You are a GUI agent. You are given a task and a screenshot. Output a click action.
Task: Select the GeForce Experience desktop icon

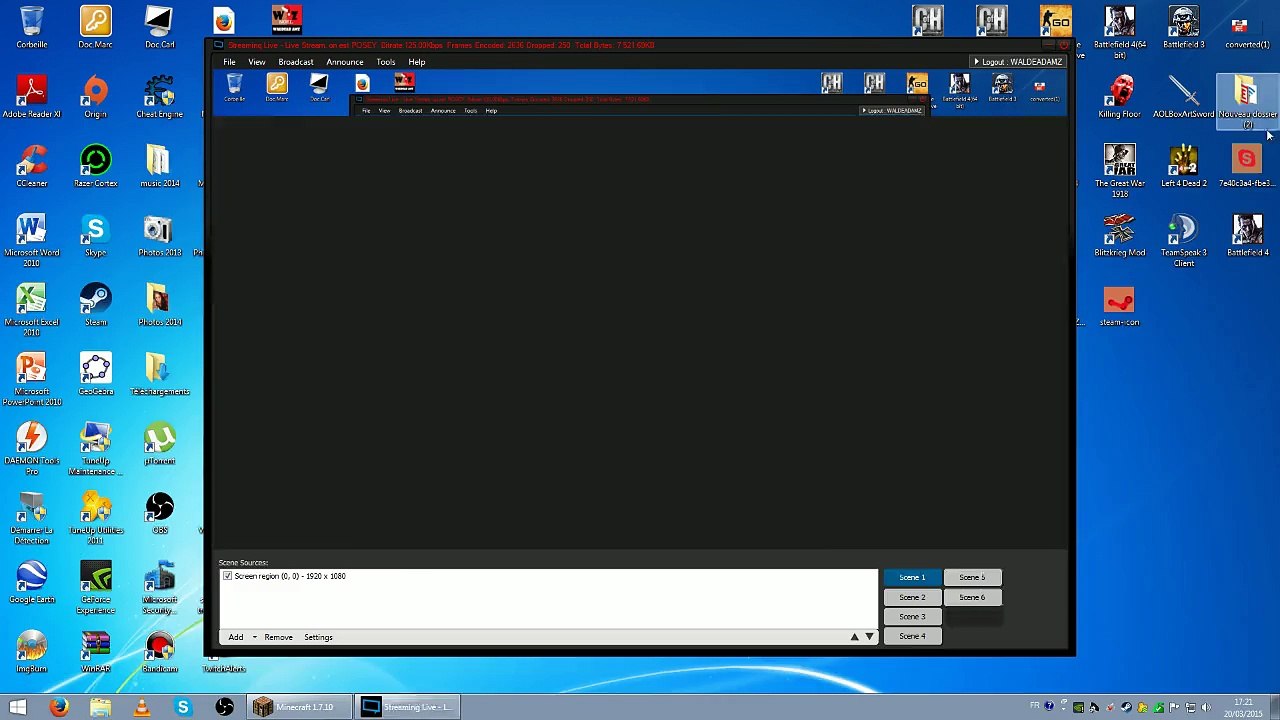tap(96, 587)
